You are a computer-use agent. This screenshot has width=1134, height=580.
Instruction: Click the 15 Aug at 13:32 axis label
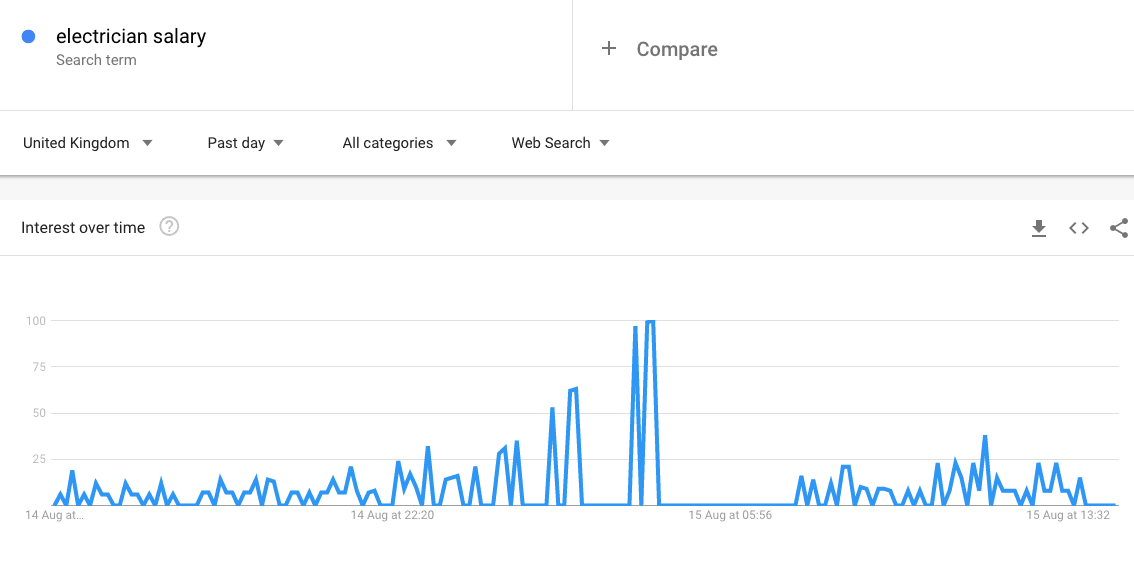coord(1068,515)
